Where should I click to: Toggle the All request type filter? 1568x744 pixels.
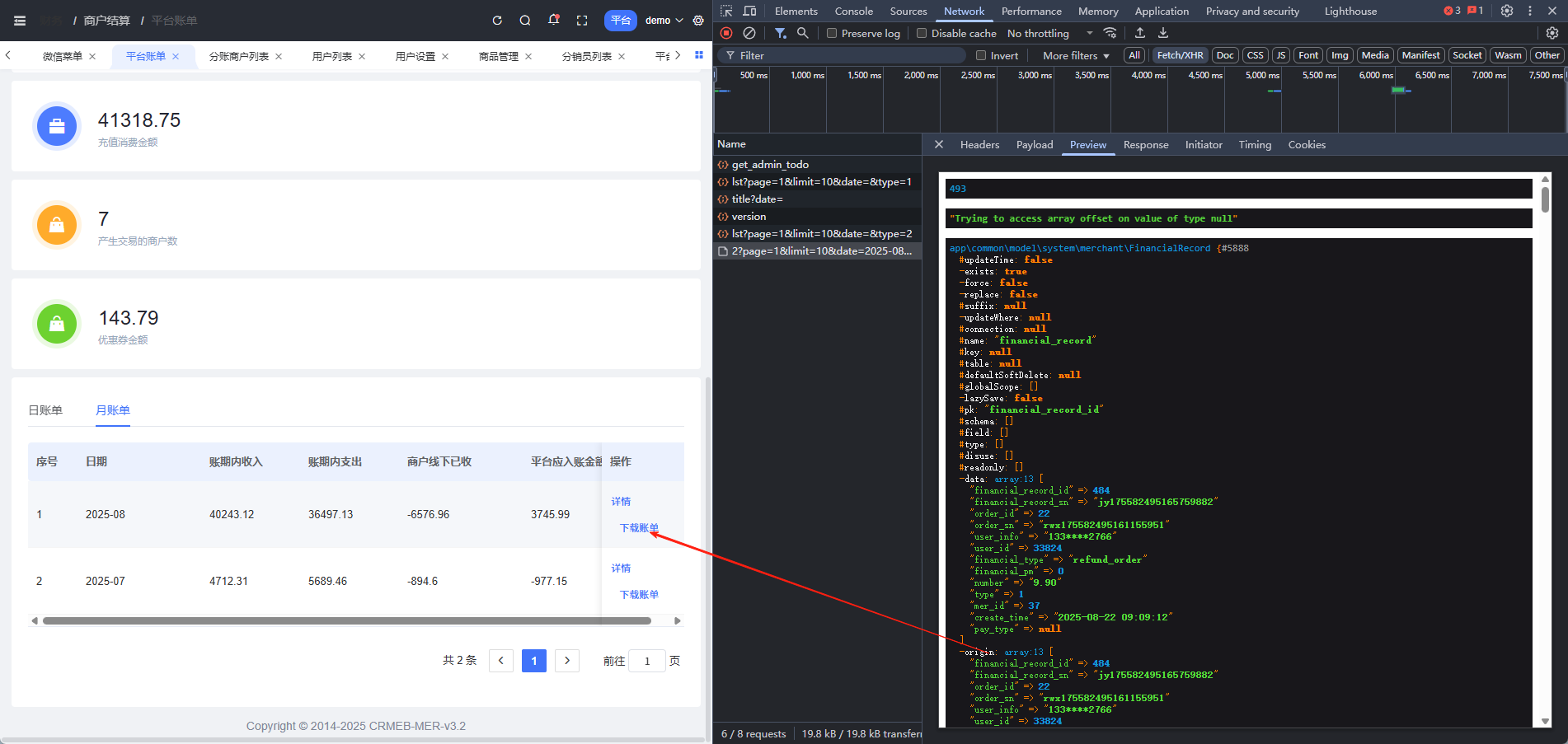(1134, 55)
